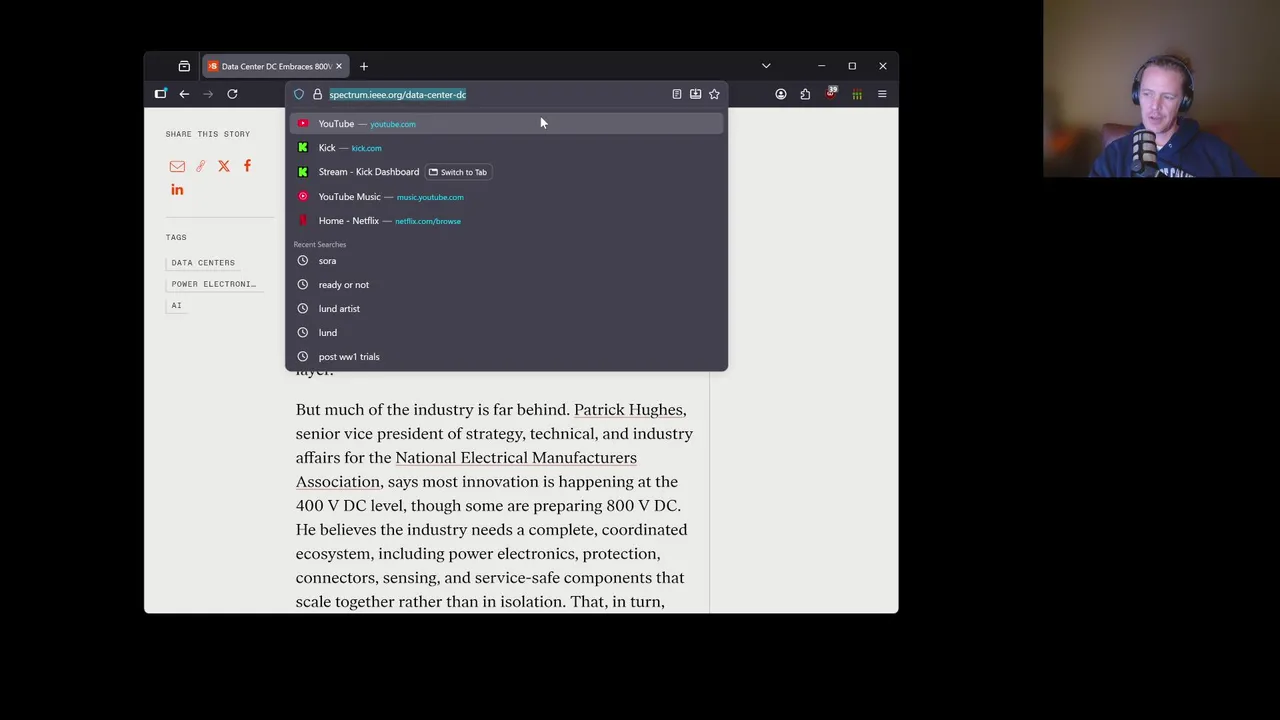Choose recent search 'lund'
This screenshot has width=1280, height=720.
pyautogui.click(x=507, y=333)
